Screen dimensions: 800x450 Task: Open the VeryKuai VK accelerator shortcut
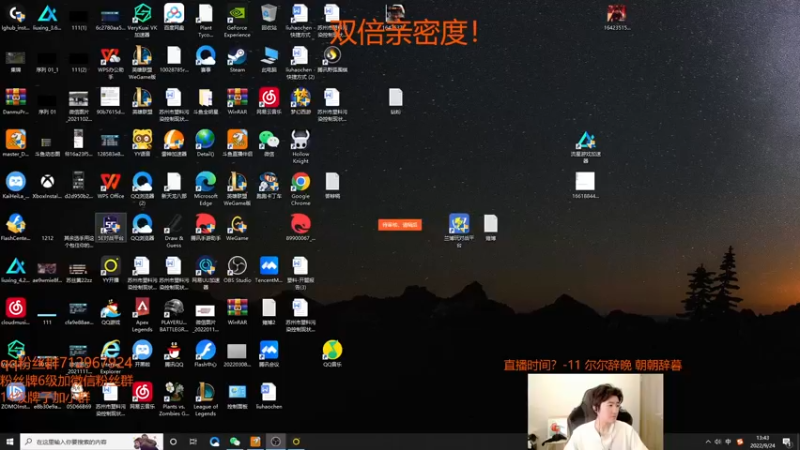pos(142,21)
